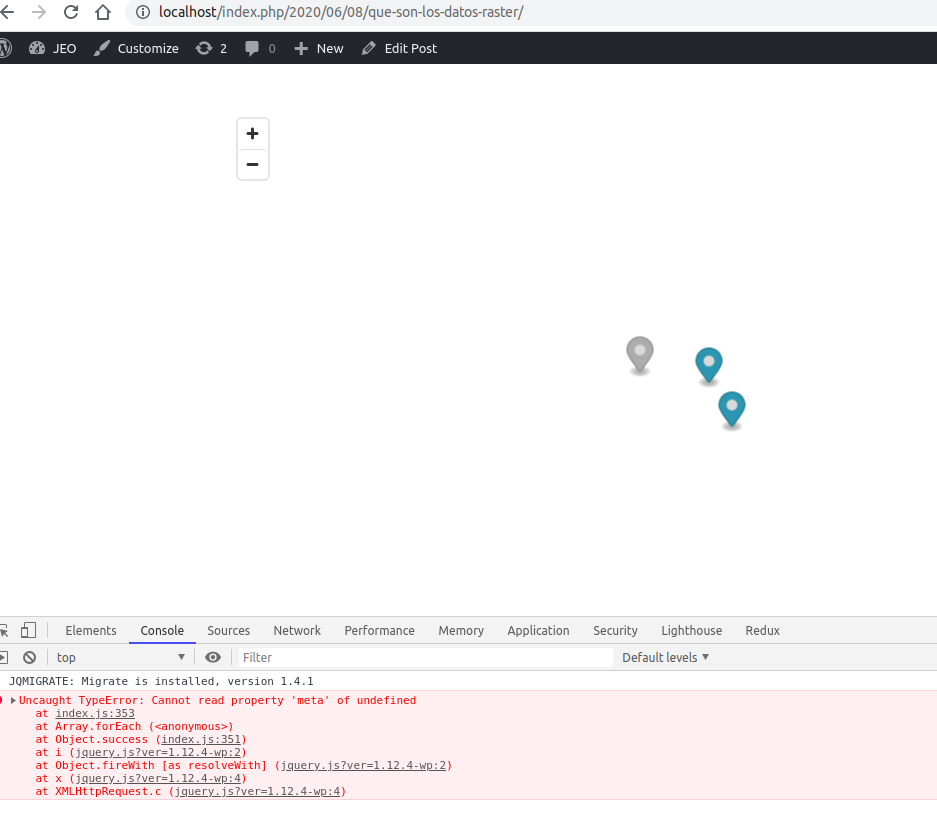937x826 pixels.
Task: Activate the inspect element picker icon
Action: [x=4, y=631]
